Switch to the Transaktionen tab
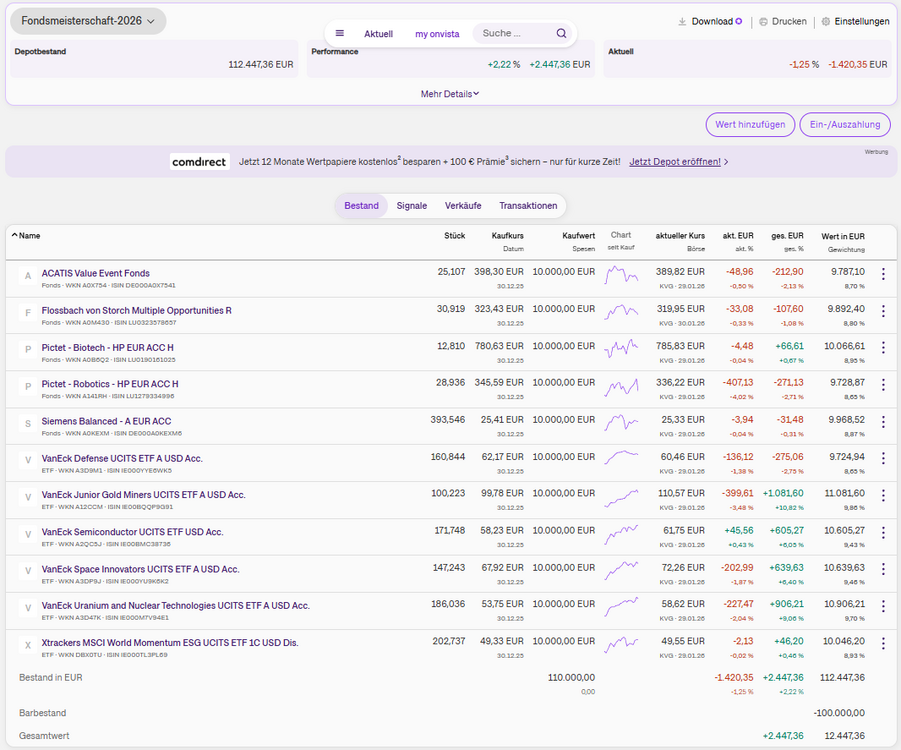The height and width of the screenshot is (750, 901). click(x=528, y=206)
